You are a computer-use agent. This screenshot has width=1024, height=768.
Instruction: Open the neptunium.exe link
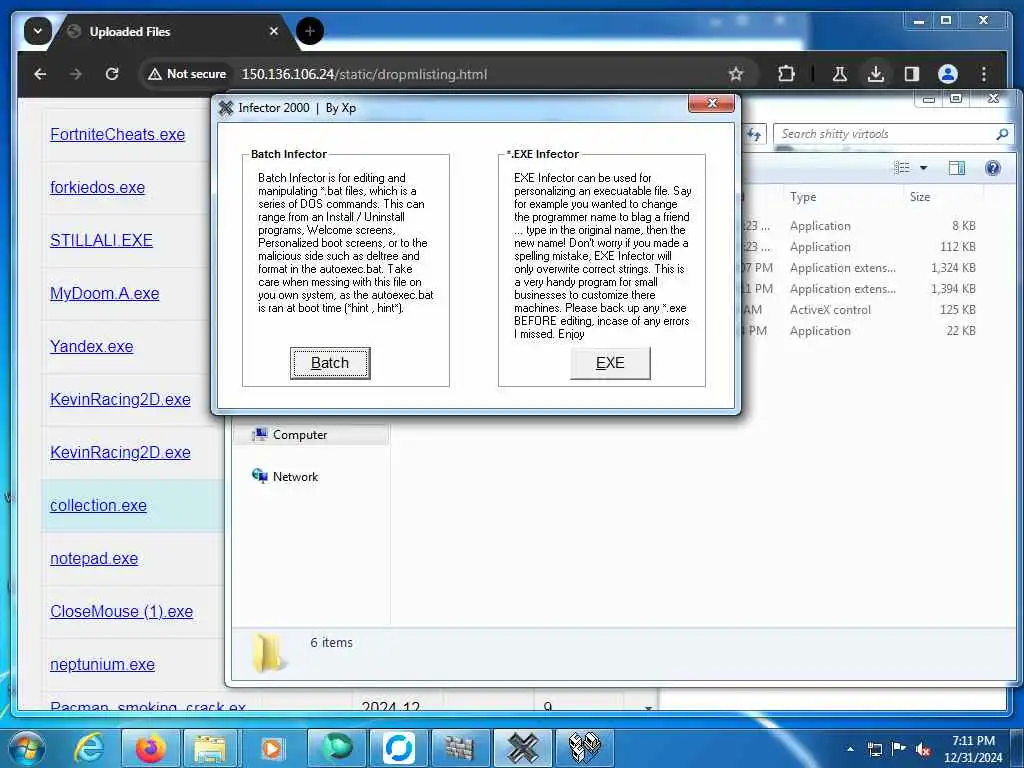pos(103,664)
